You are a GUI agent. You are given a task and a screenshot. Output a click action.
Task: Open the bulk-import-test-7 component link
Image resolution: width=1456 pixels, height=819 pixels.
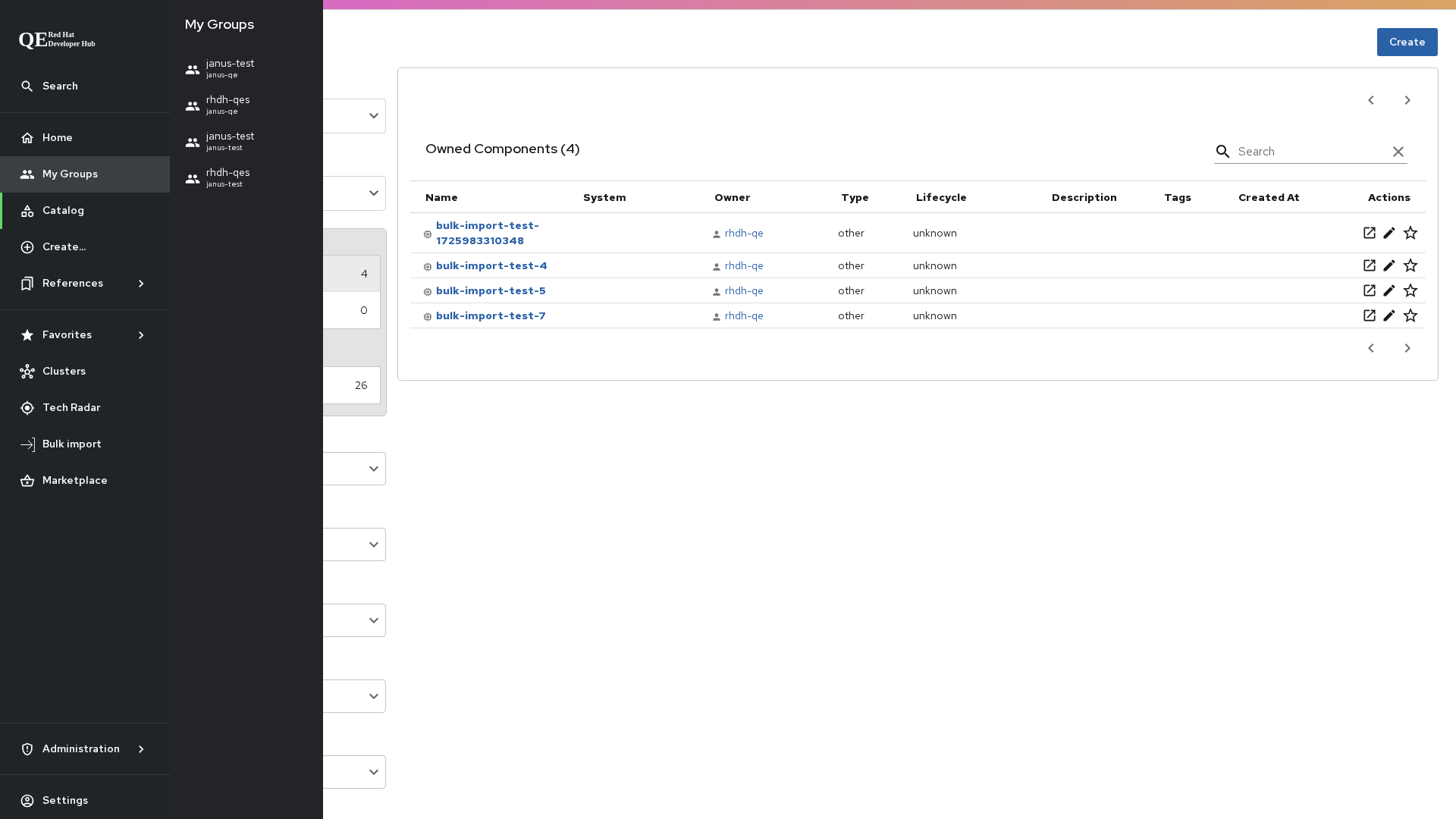[490, 315]
